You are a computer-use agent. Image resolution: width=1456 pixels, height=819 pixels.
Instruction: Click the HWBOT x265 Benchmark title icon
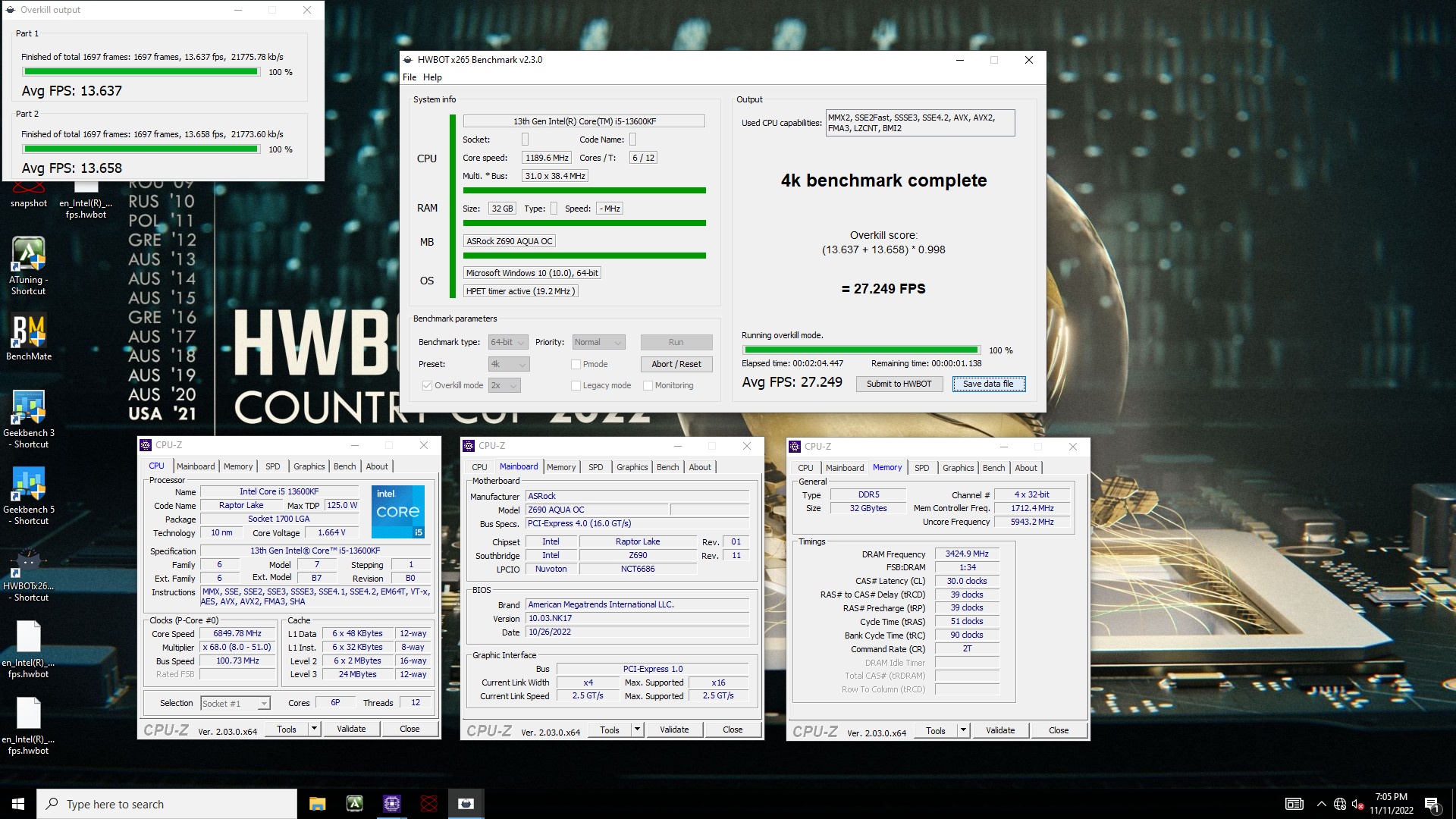click(408, 60)
